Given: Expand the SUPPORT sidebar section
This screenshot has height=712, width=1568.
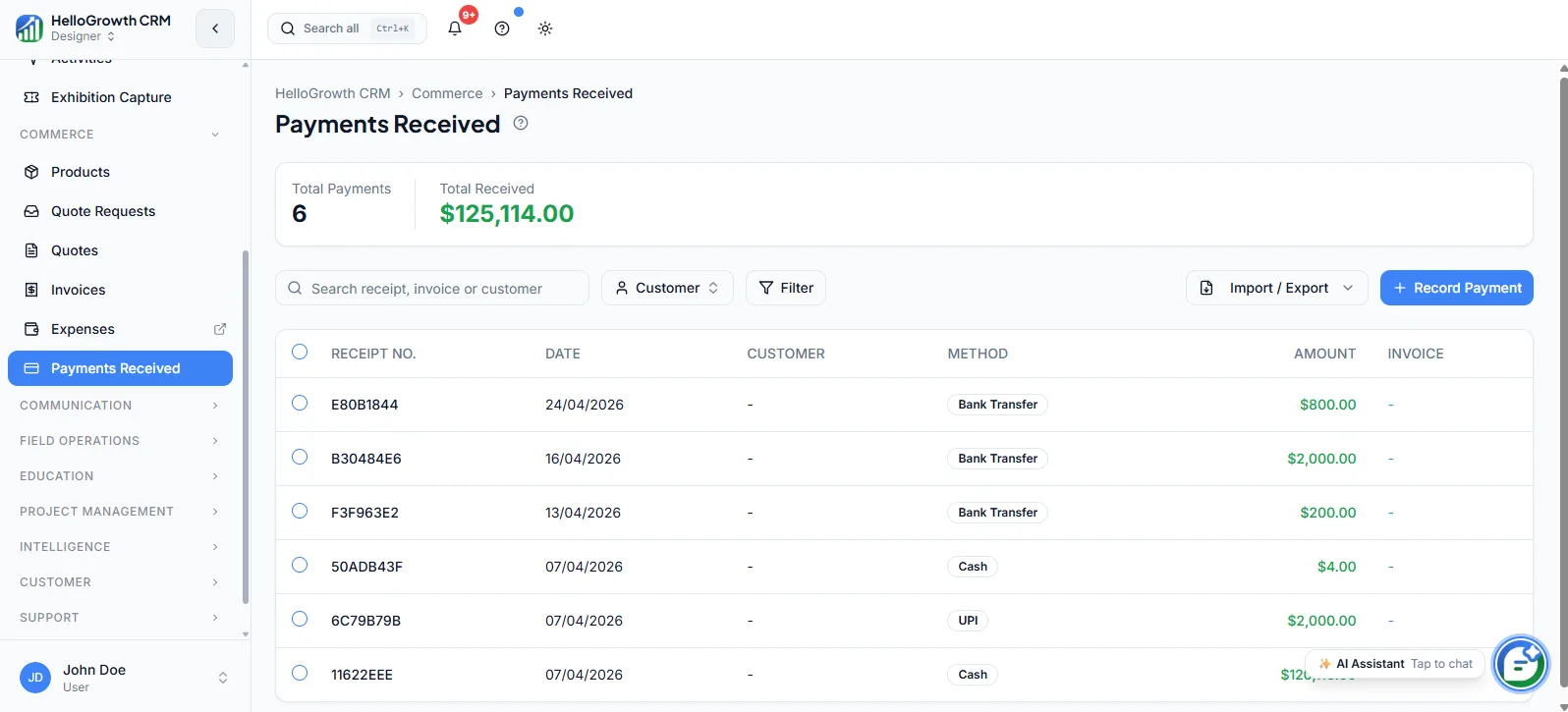Looking at the screenshot, I should point(119,618).
